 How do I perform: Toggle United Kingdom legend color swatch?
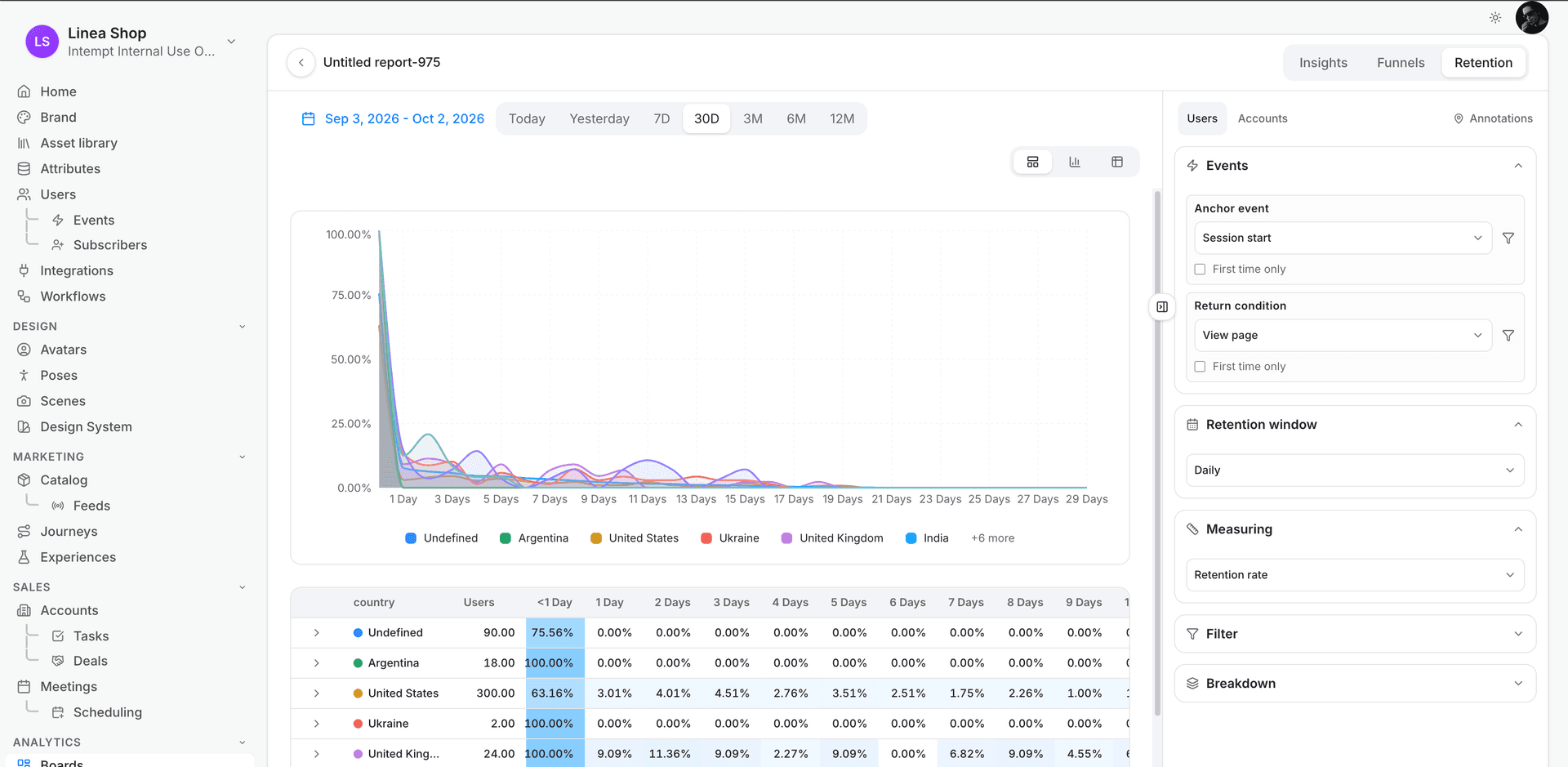point(786,538)
